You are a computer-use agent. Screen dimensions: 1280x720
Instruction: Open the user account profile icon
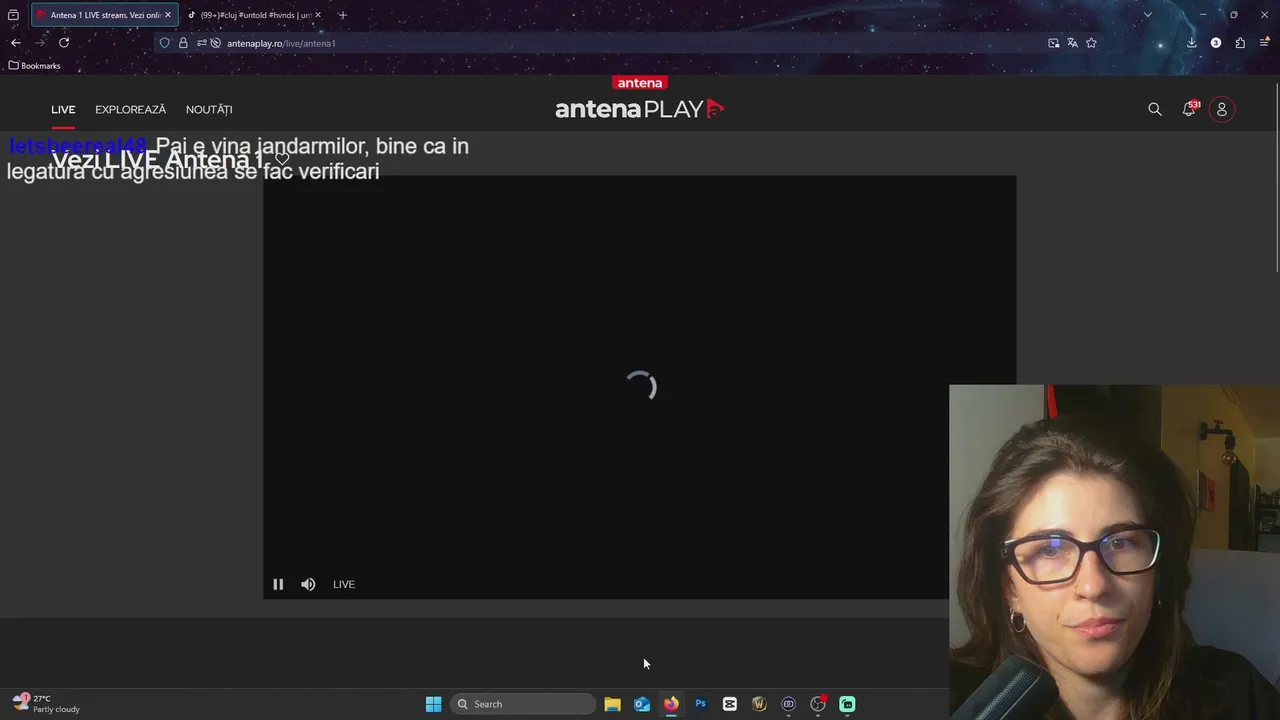point(1221,109)
